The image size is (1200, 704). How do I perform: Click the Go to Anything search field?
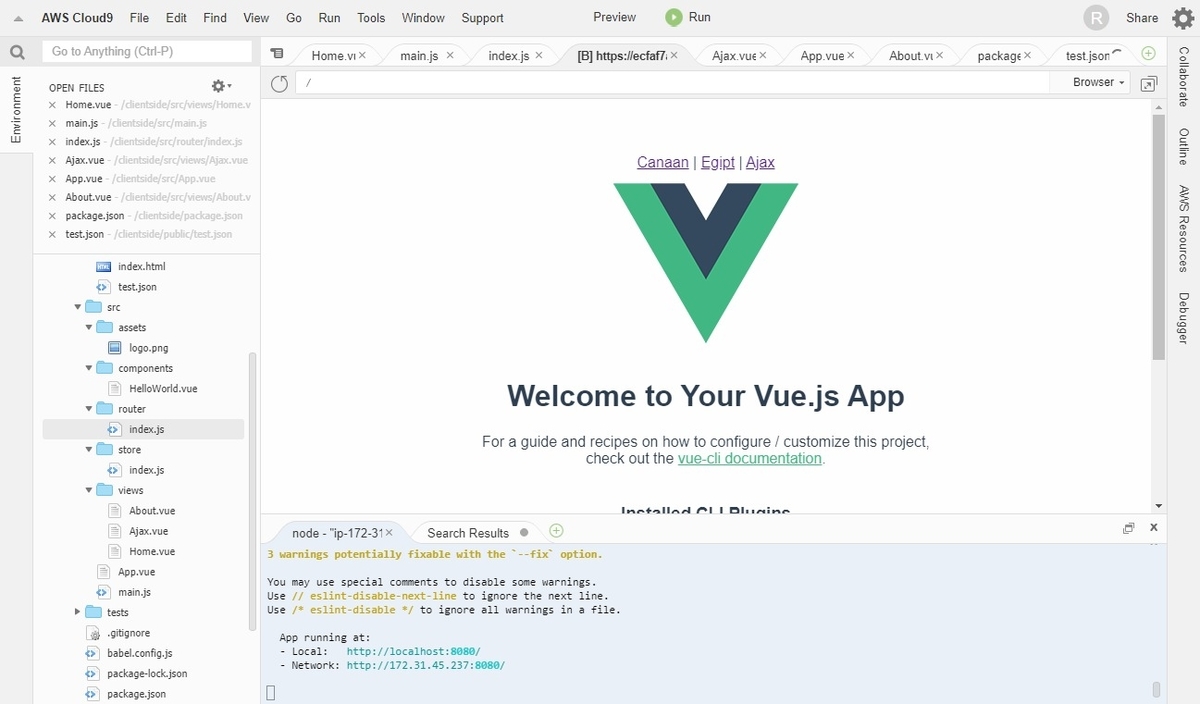(147, 51)
